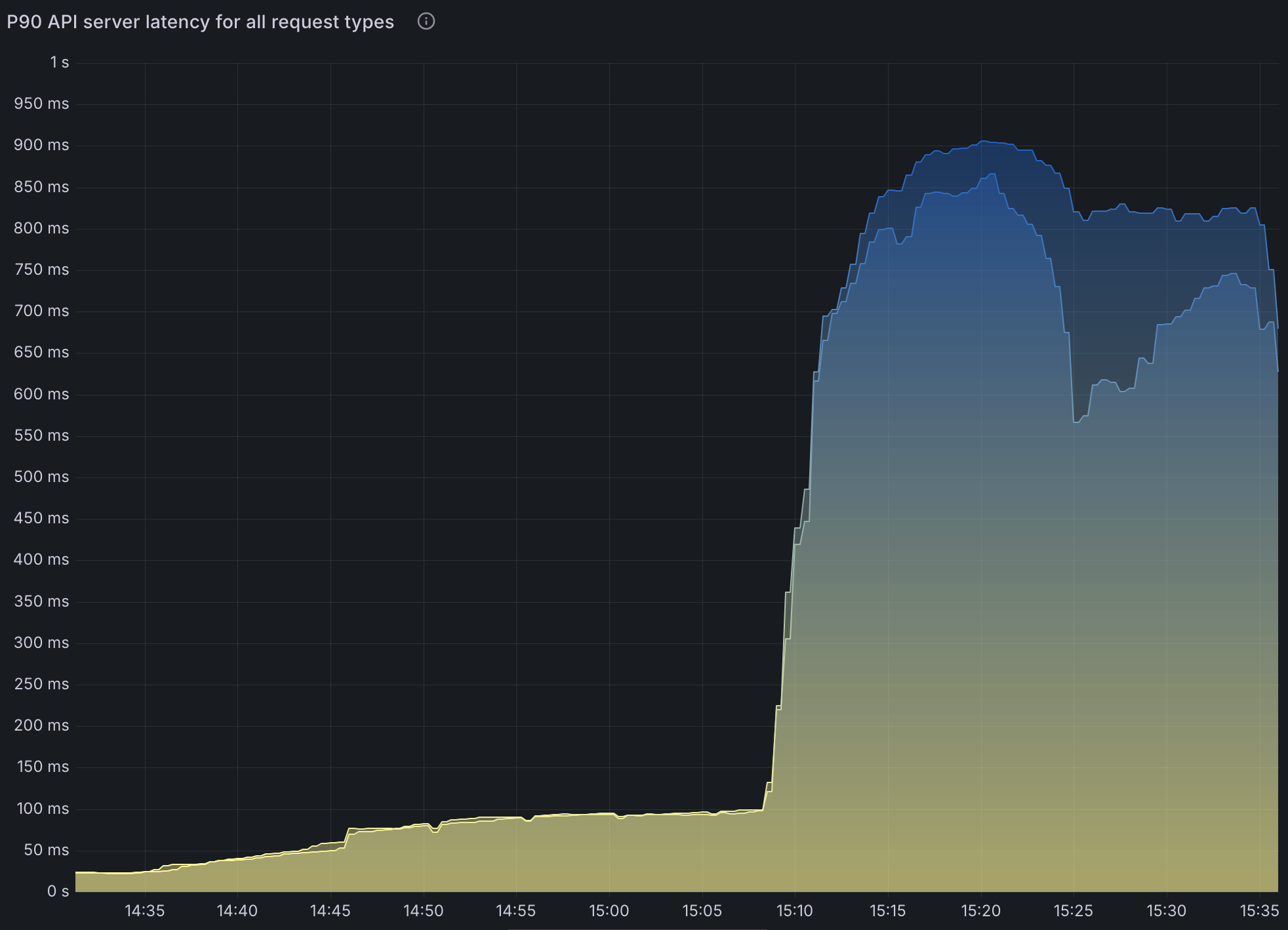Click the 0 s label at the axis bottom
Viewport: 1288px width, 930px height.
click(x=59, y=891)
